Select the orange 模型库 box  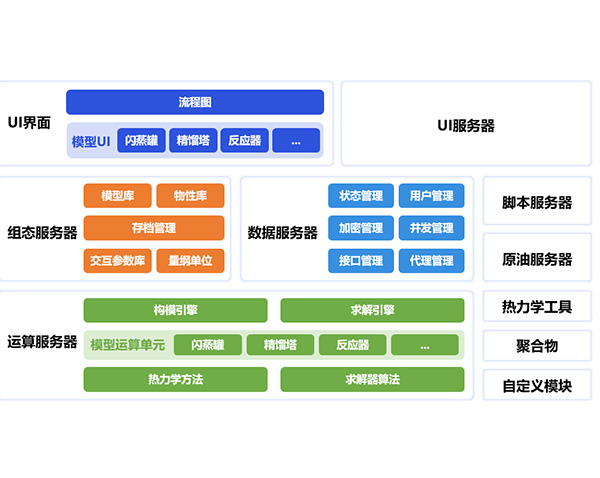(117, 196)
